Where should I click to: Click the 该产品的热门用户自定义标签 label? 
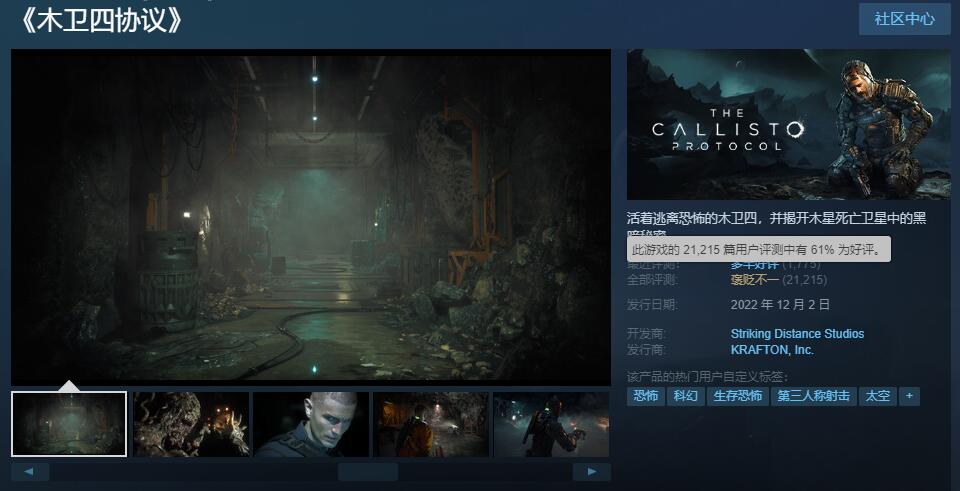(x=707, y=377)
